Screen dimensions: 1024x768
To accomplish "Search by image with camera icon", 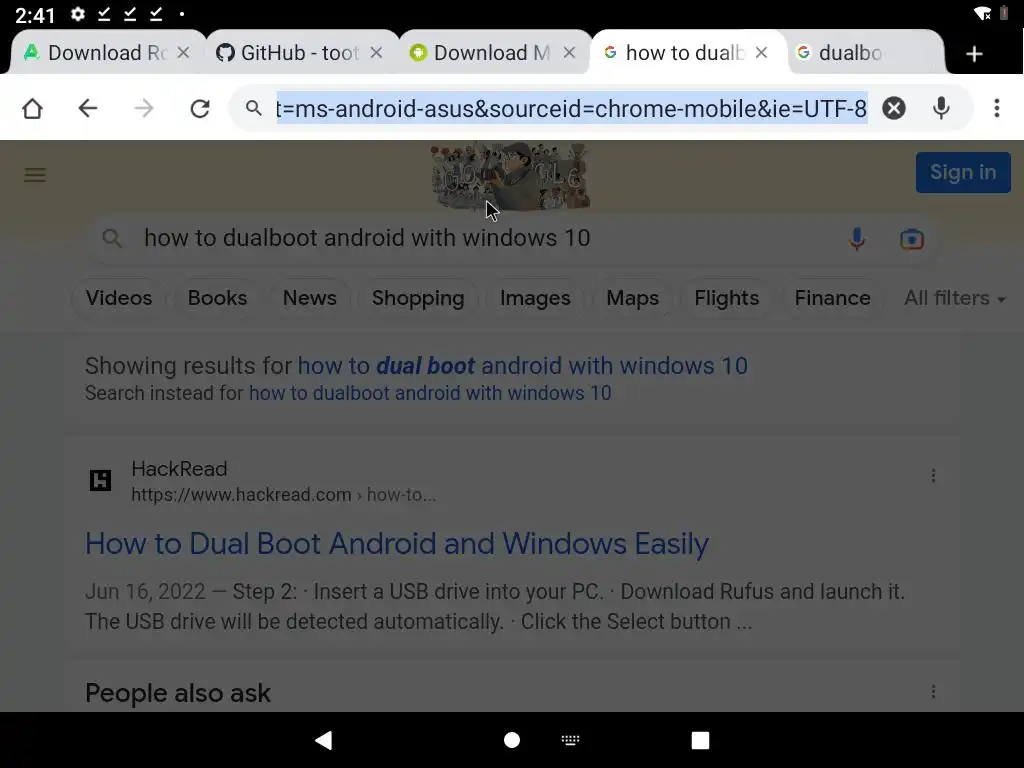I will point(912,239).
